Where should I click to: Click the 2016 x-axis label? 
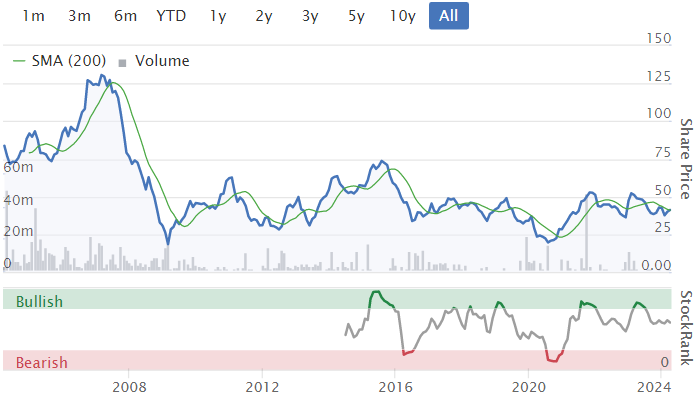(x=395, y=386)
